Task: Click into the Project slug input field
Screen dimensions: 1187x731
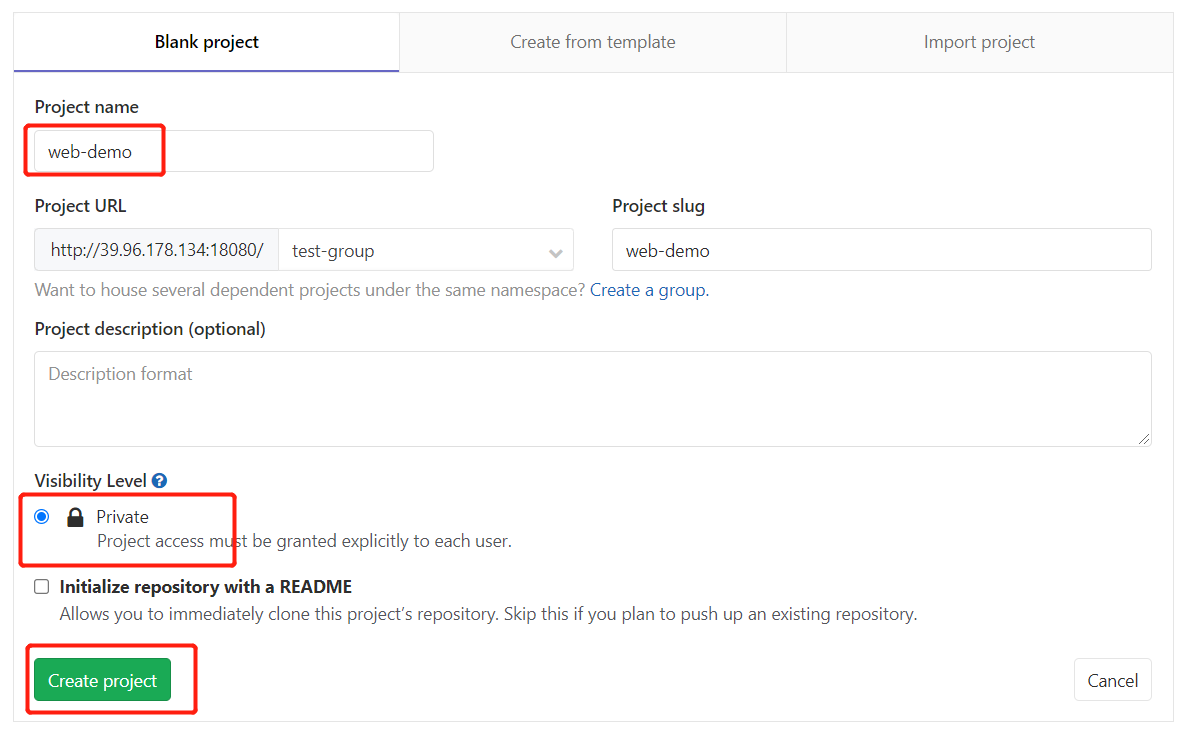Action: pos(882,250)
